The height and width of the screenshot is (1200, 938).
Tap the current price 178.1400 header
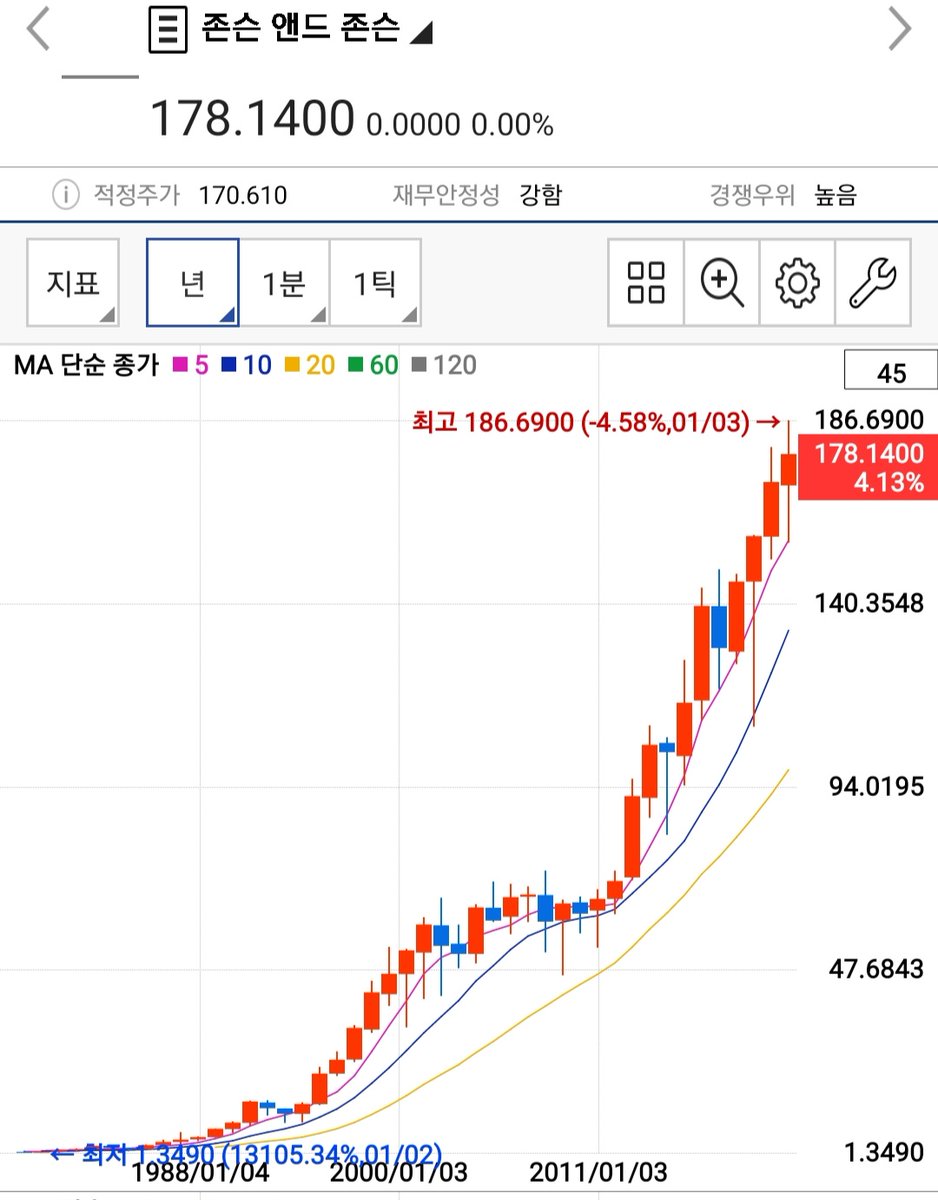coord(252,119)
